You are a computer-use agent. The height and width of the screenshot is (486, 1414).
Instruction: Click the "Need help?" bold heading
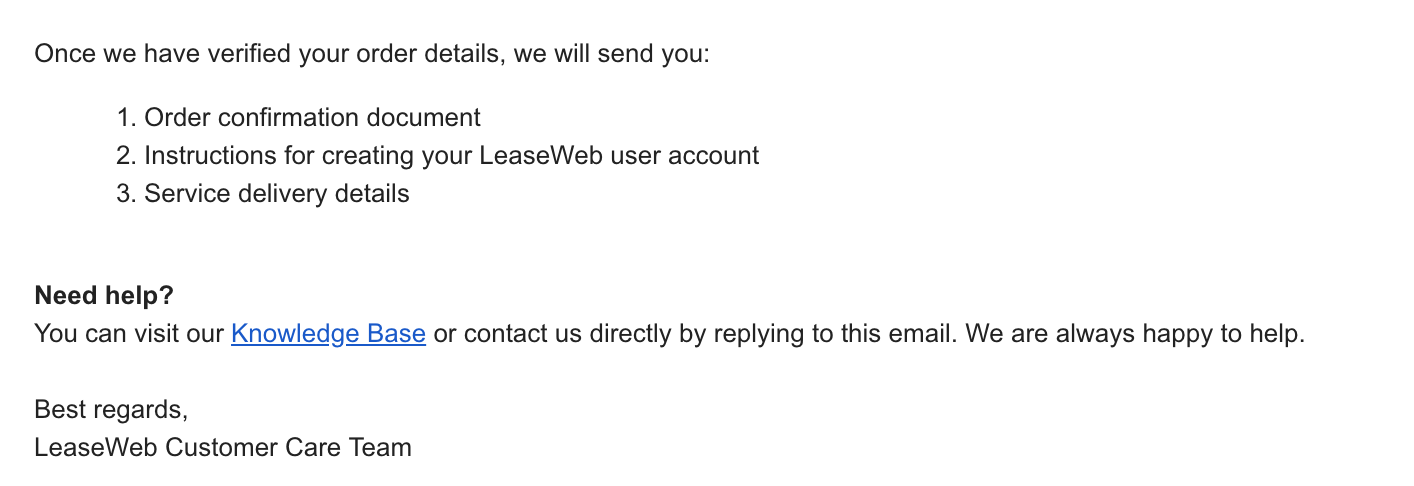pyautogui.click(x=104, y=295)
